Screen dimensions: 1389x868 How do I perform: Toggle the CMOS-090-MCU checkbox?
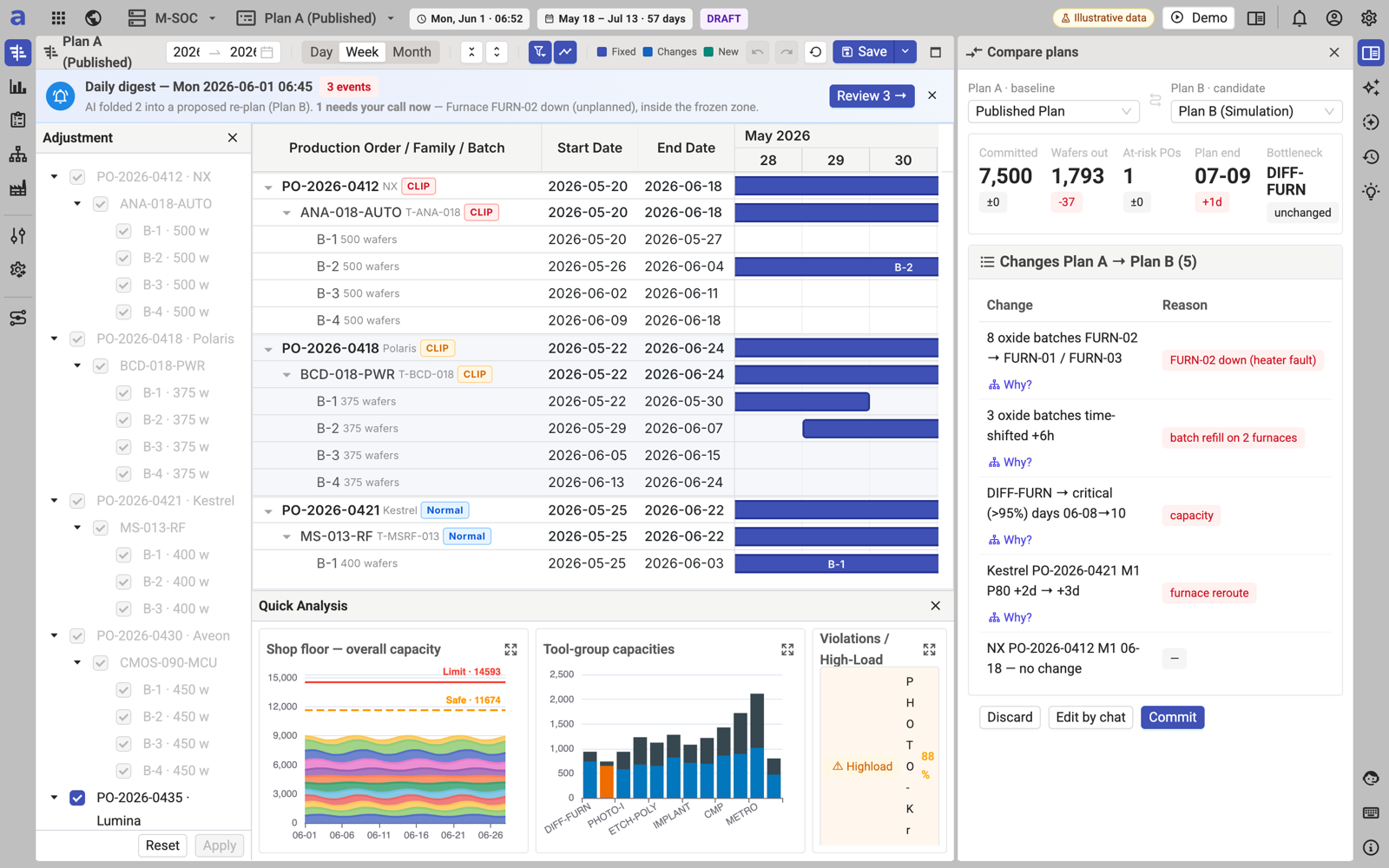[101, 663]
